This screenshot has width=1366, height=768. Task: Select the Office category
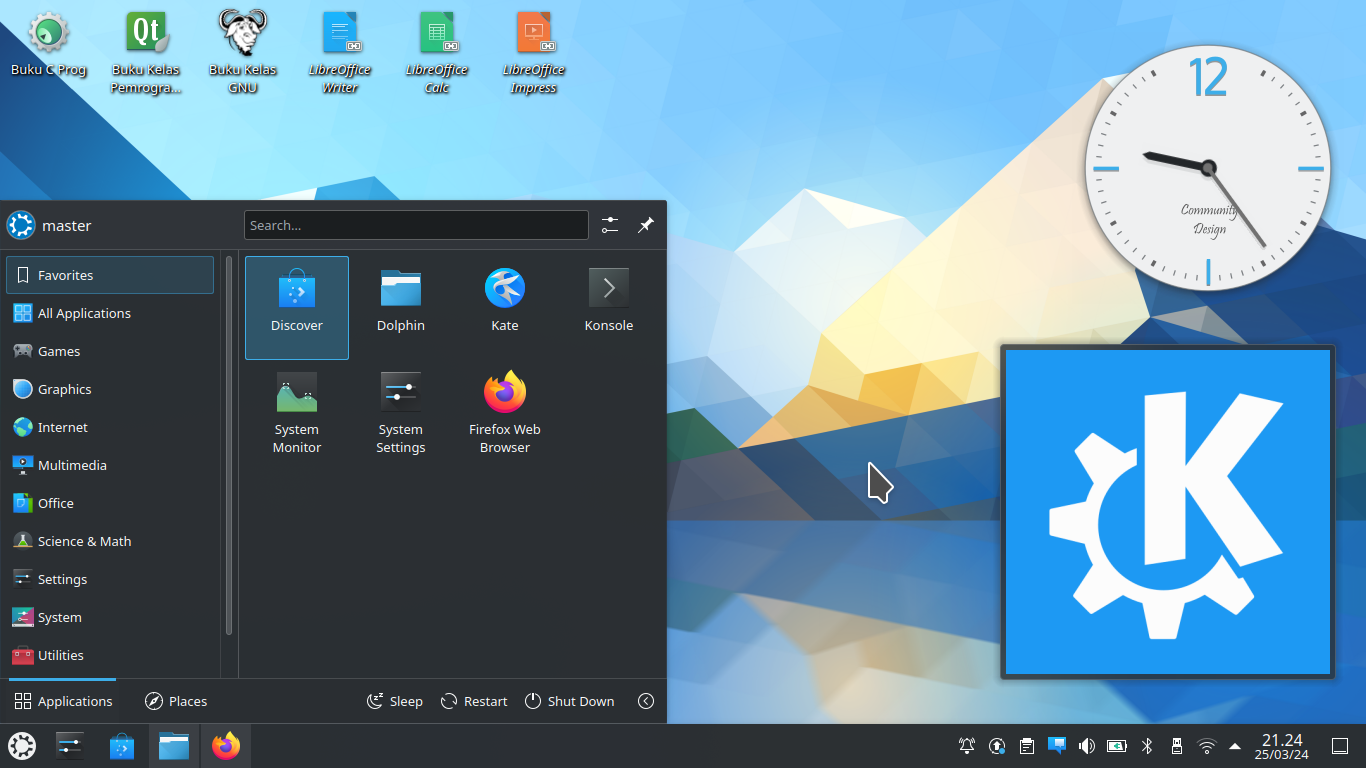(x=110, y=503)
